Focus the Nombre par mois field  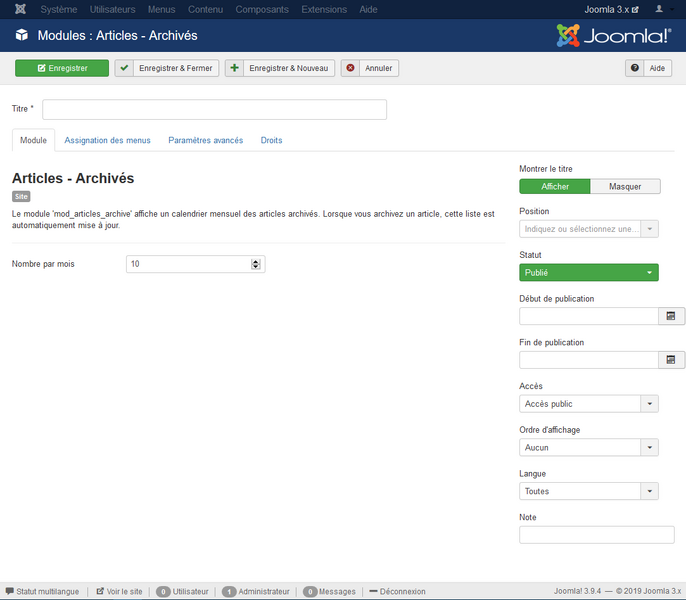click(196, 264)
